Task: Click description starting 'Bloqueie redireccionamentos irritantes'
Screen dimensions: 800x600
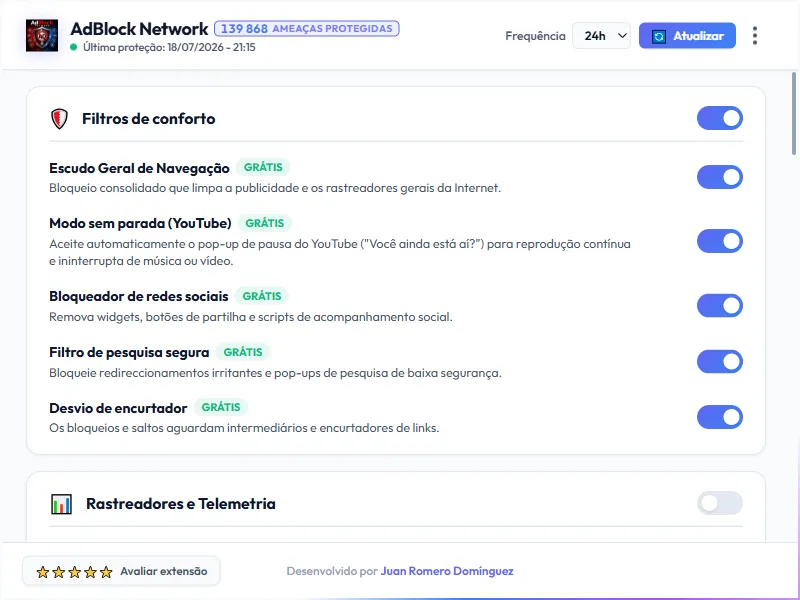Action: pyautogui.click(x=275, y=373)
